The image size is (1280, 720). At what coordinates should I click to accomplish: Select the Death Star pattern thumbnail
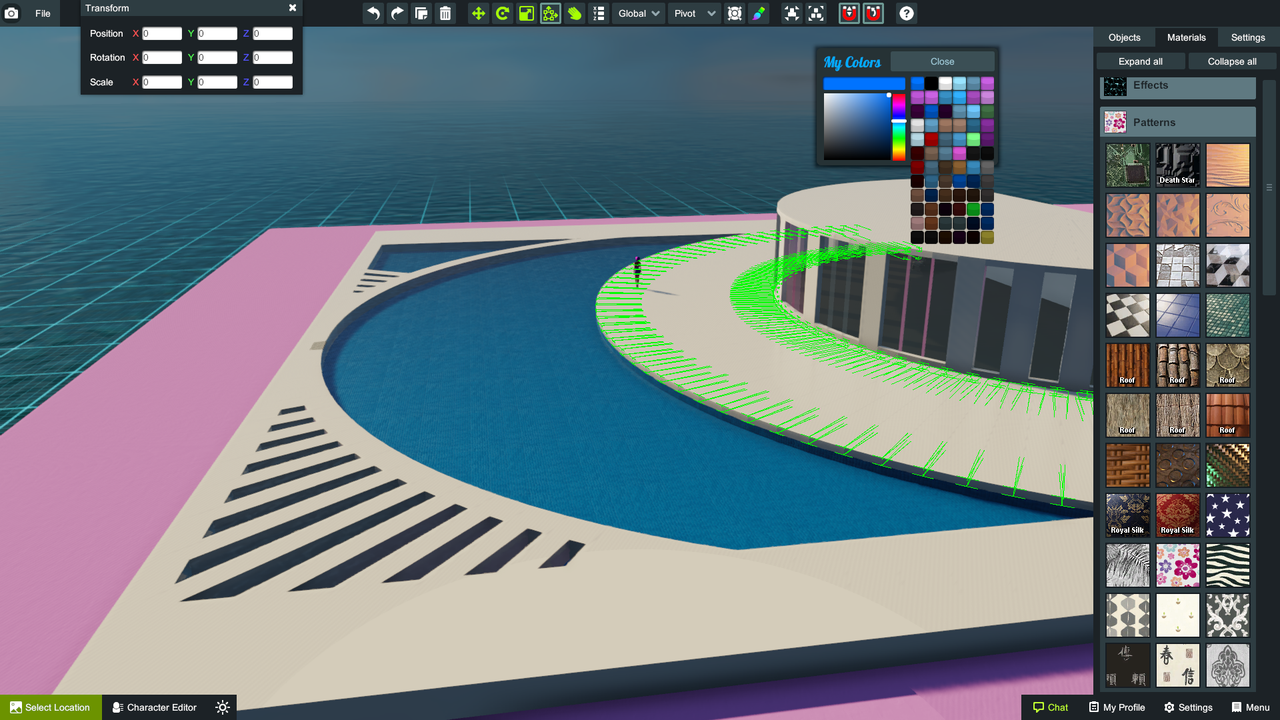click(x=1177, y=165)
